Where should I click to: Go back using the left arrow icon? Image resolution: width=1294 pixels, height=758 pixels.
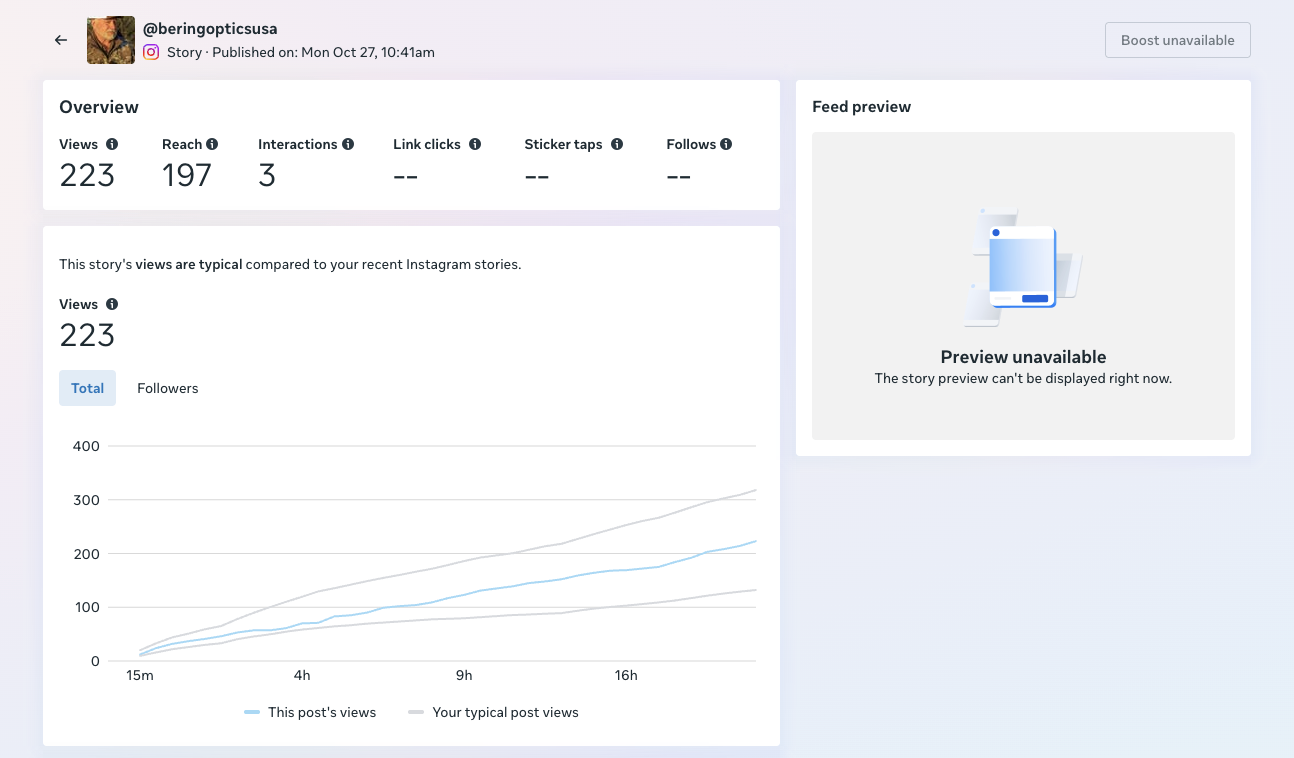coord(61,40)
